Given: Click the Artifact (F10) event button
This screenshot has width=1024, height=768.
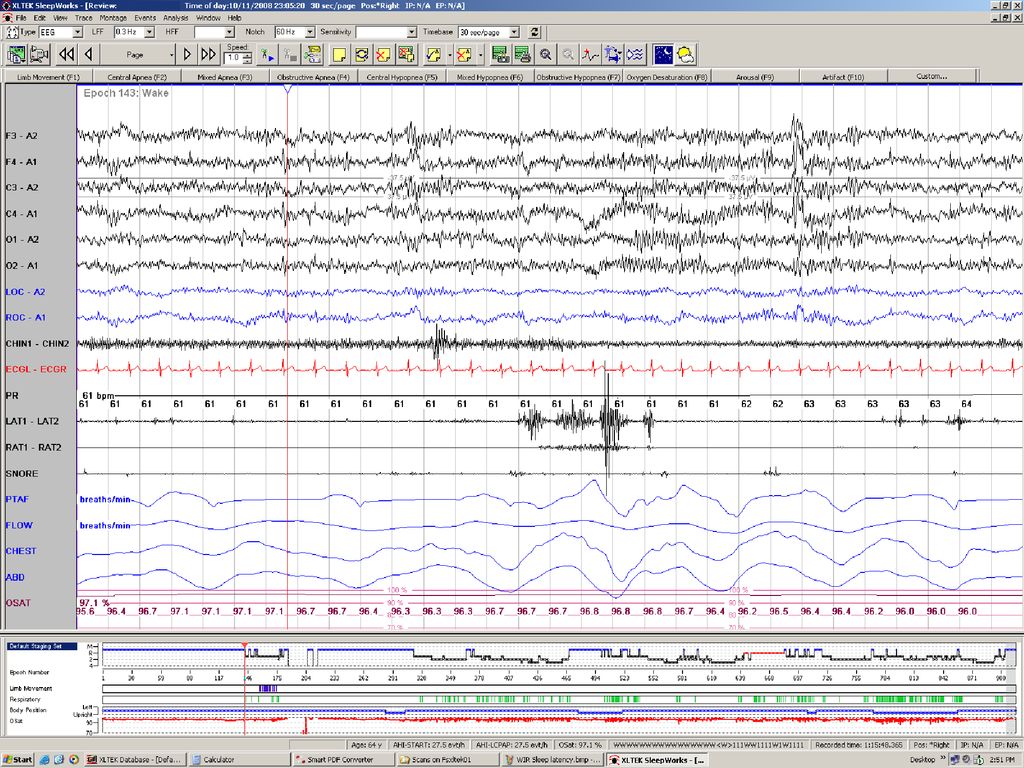Looking at the screenshot, I should pos(843,77).
